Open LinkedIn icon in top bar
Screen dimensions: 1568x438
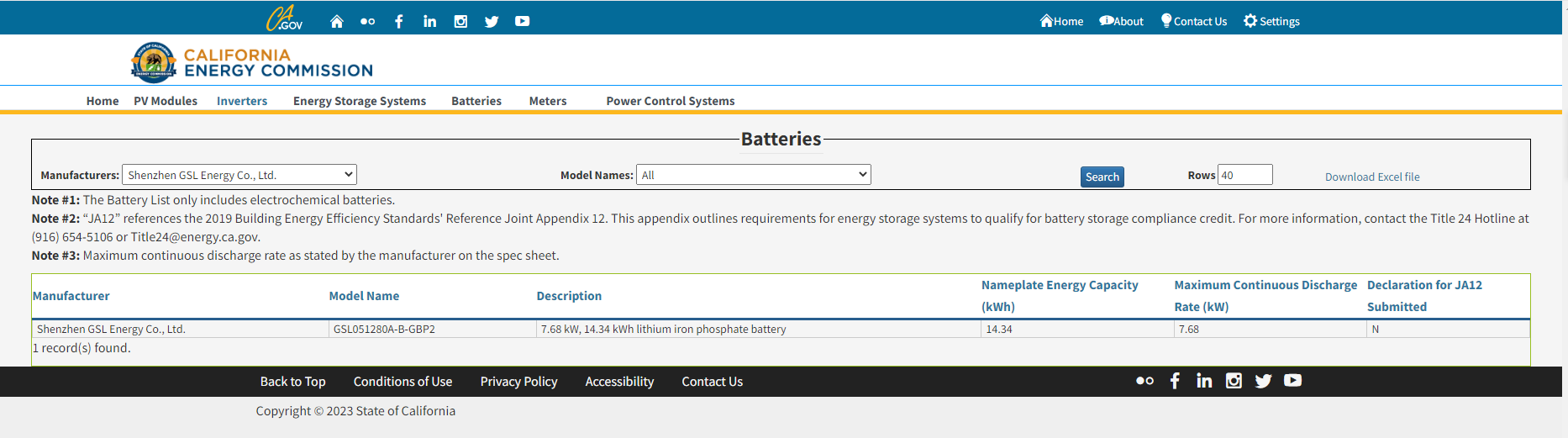coord(429,21)
